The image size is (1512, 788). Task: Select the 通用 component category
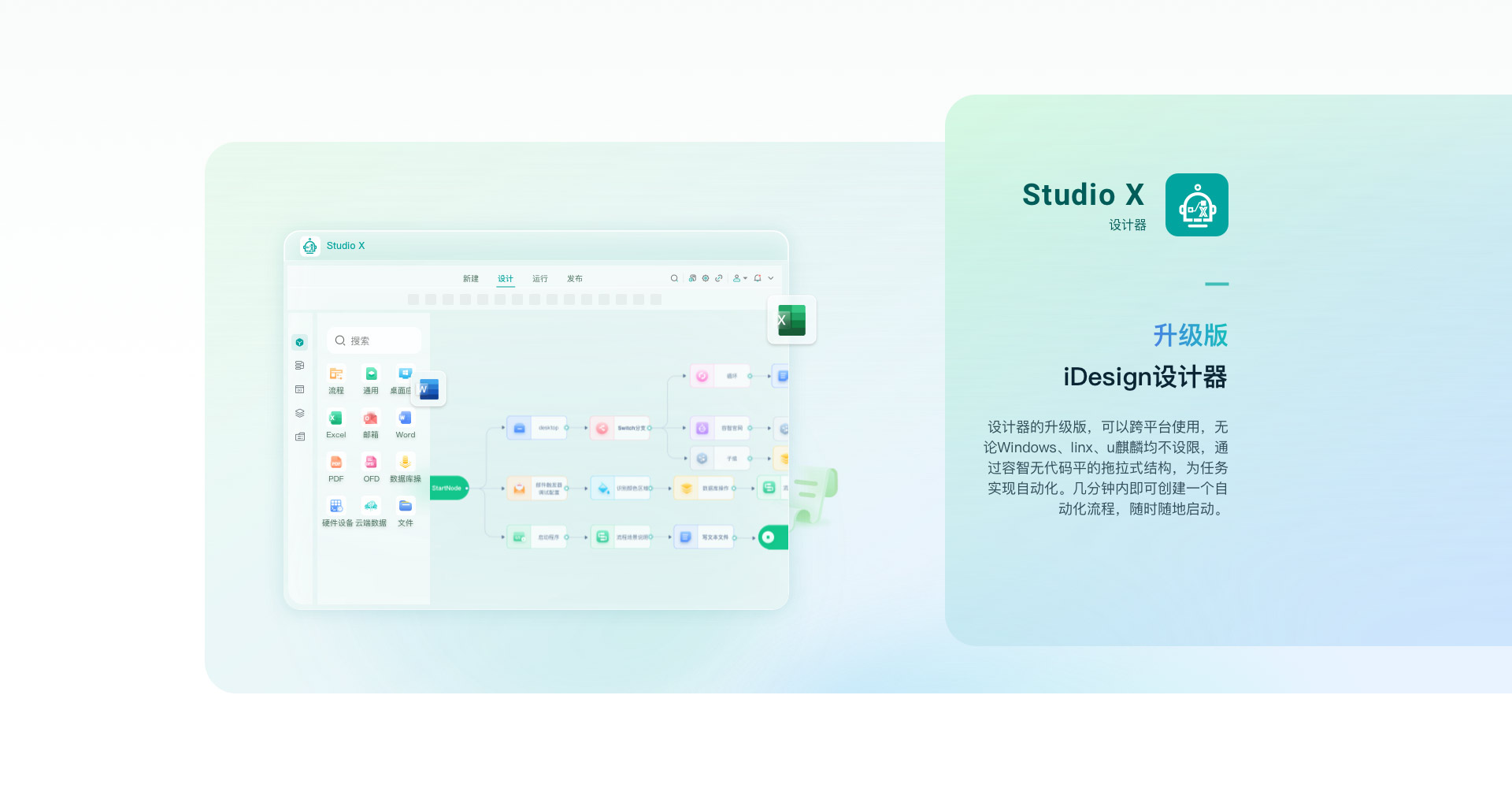click(x=371, y=380)
